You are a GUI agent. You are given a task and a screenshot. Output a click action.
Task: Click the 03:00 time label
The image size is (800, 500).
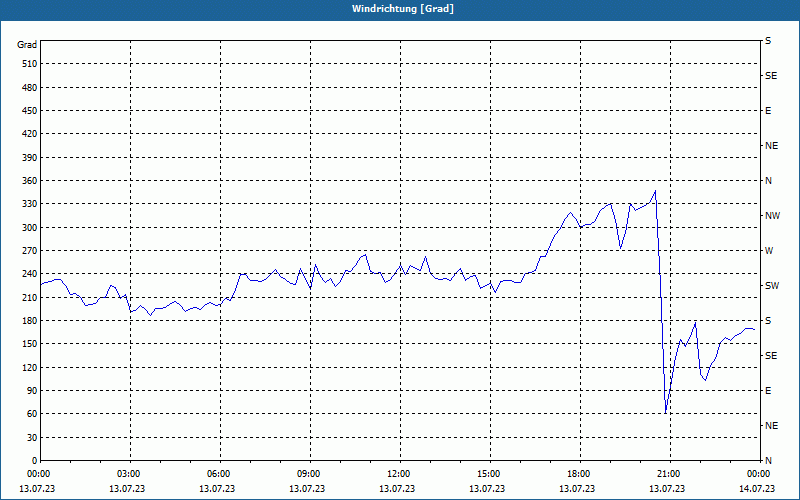(130, 474)
